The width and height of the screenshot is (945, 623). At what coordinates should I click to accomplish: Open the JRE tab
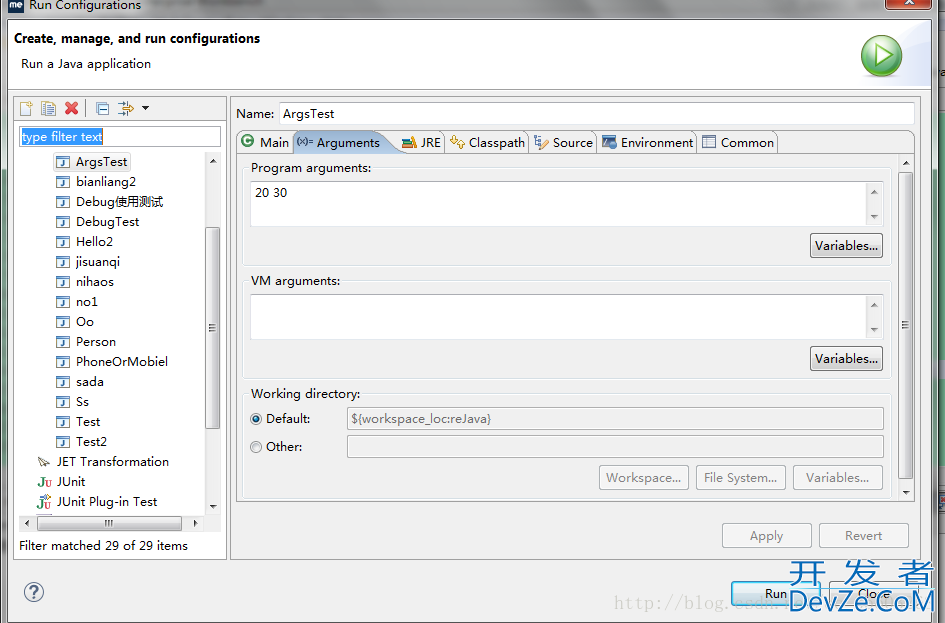[421, 142]
